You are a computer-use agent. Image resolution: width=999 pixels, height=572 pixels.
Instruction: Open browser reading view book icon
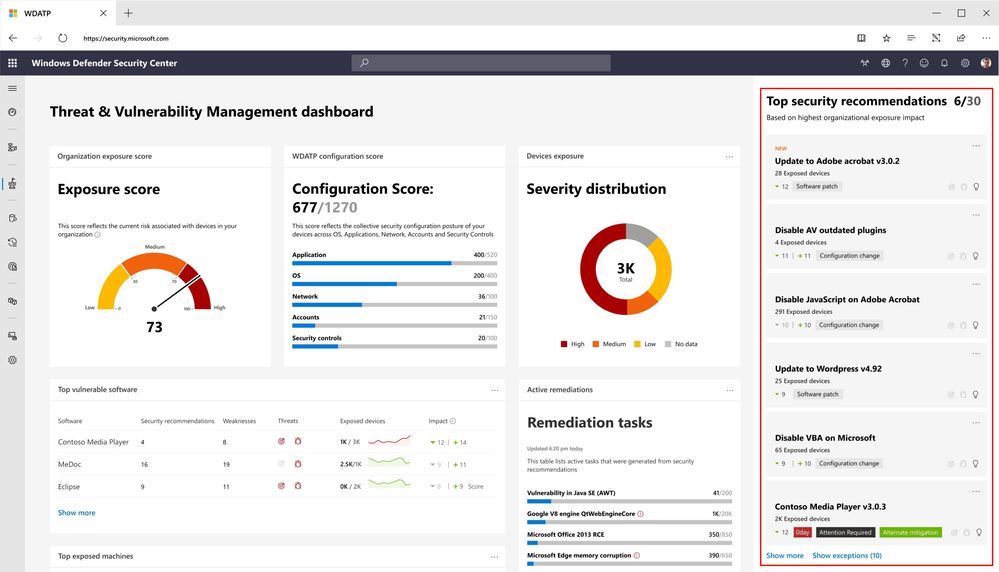(861, 38)
